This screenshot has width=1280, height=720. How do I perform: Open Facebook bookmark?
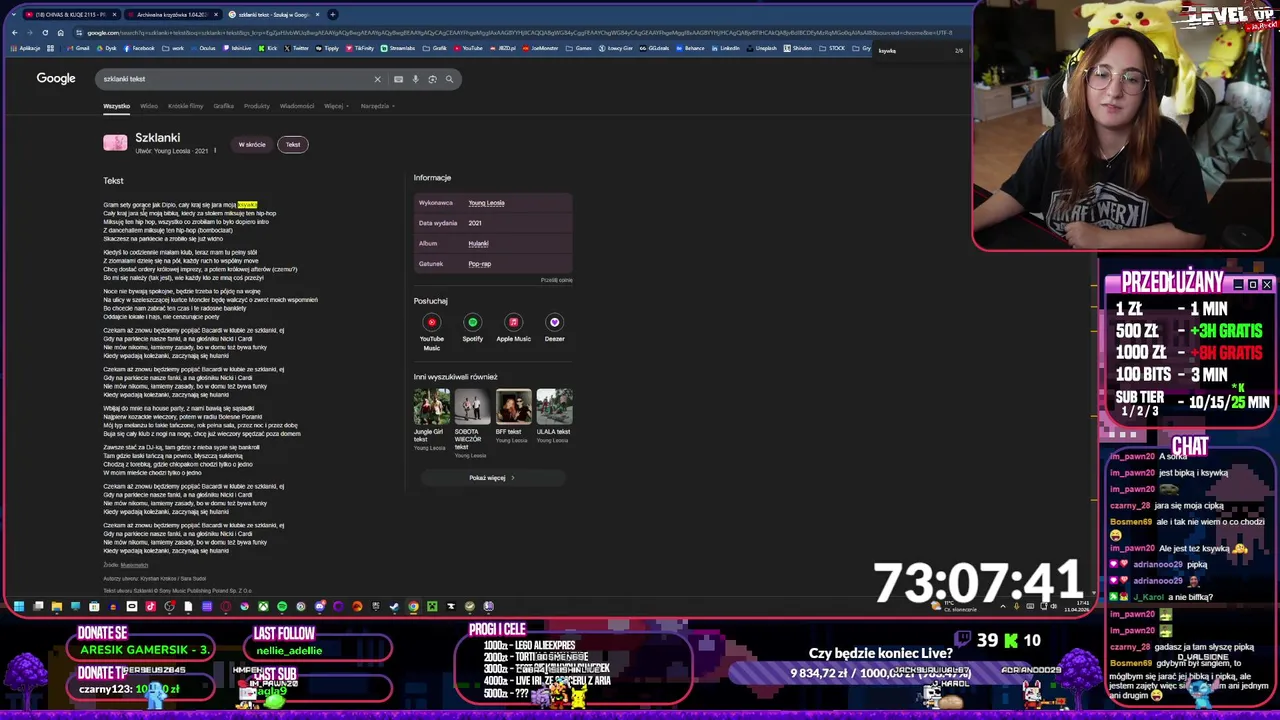(139, 48)
